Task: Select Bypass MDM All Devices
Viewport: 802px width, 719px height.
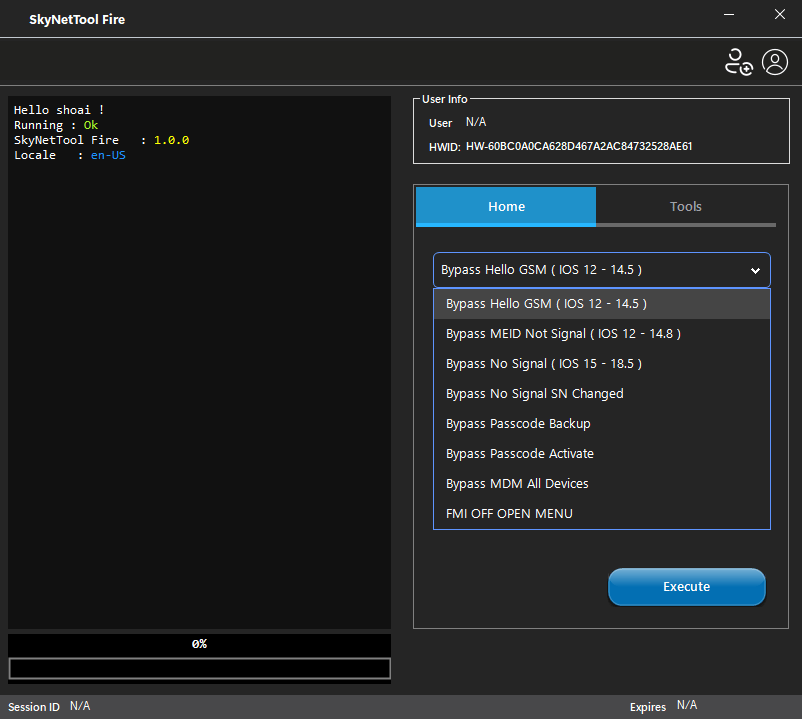Action: coord(517,483)
